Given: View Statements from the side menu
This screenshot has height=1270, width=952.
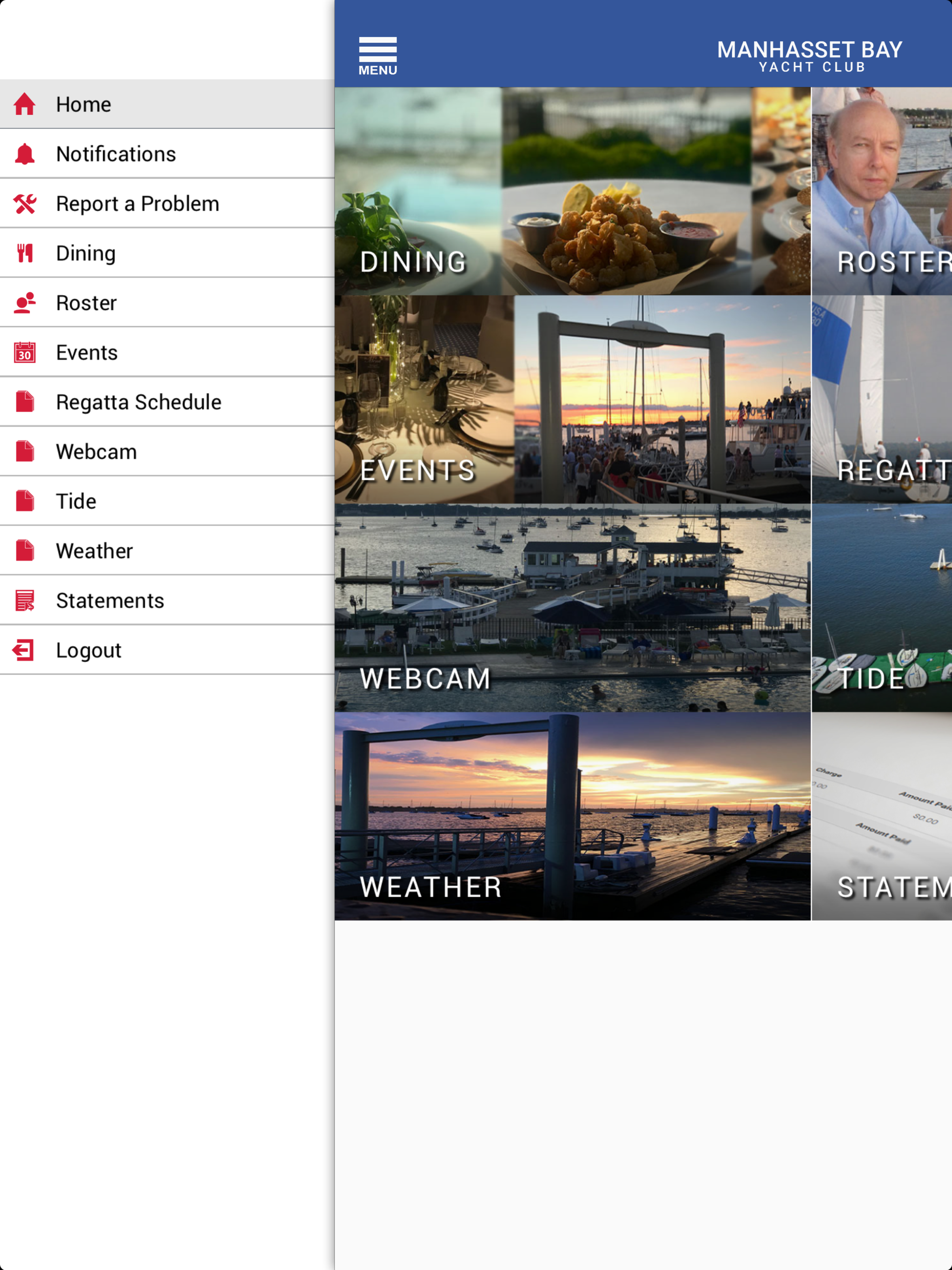Looking at the screenshot, I should (167, 601).
